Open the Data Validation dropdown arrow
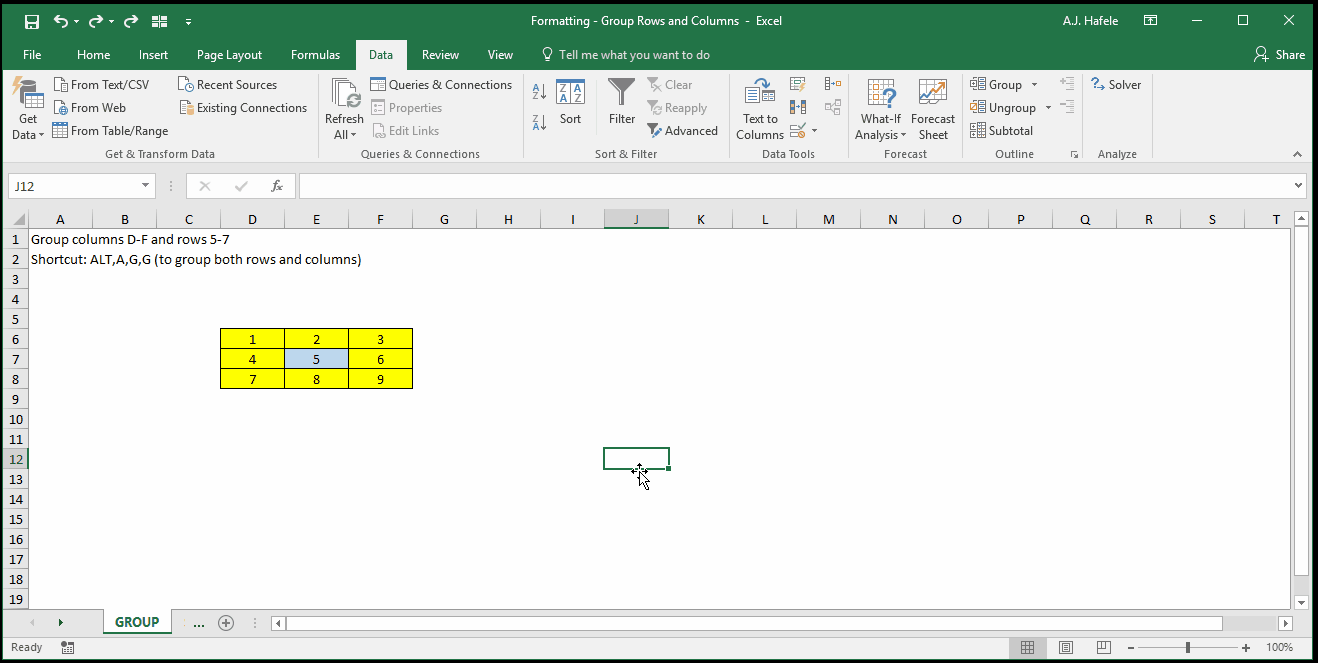This screenshot has width=1318, height=663. (814, 131)
